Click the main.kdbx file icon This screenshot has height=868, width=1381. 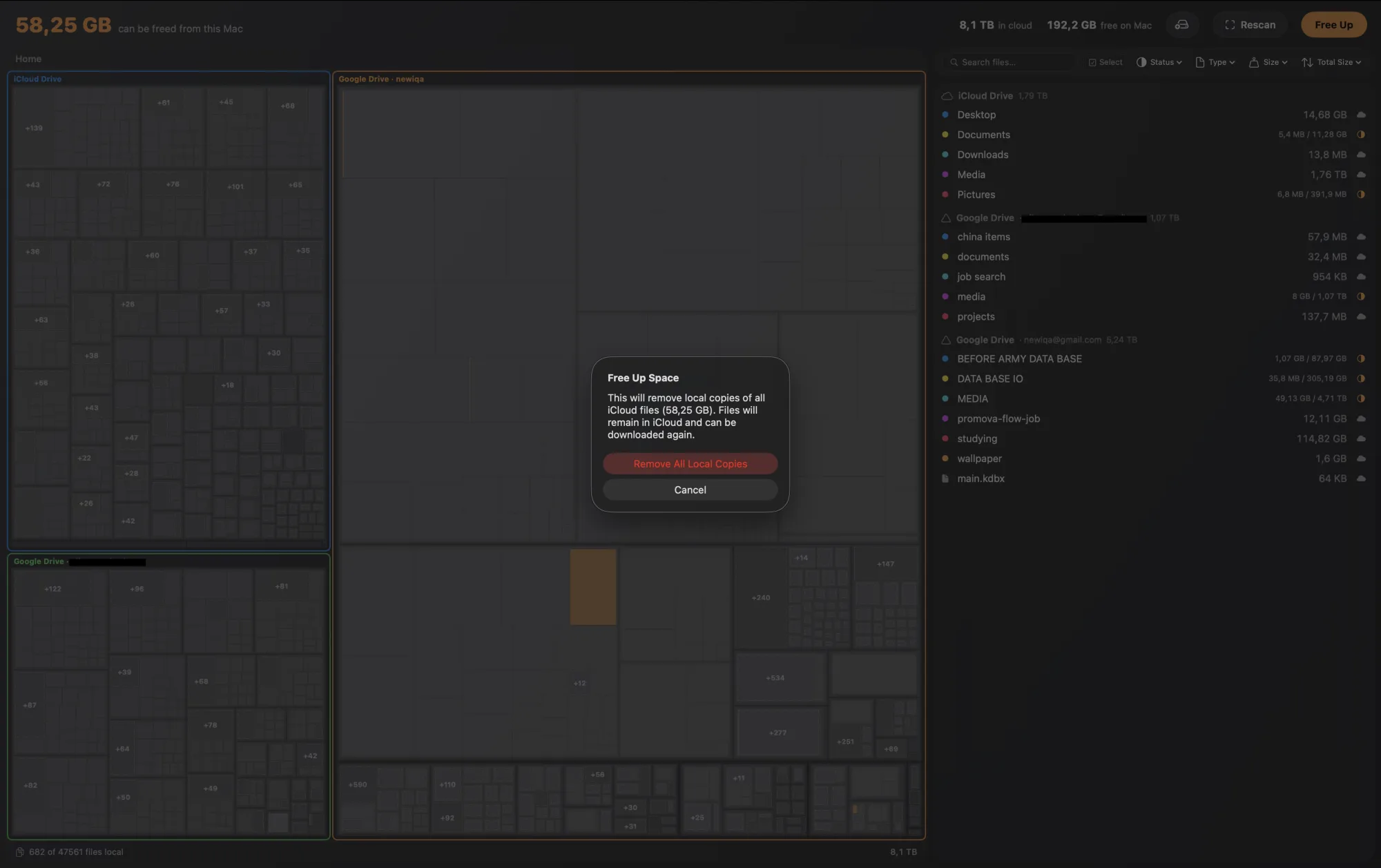tap(945, 479)
